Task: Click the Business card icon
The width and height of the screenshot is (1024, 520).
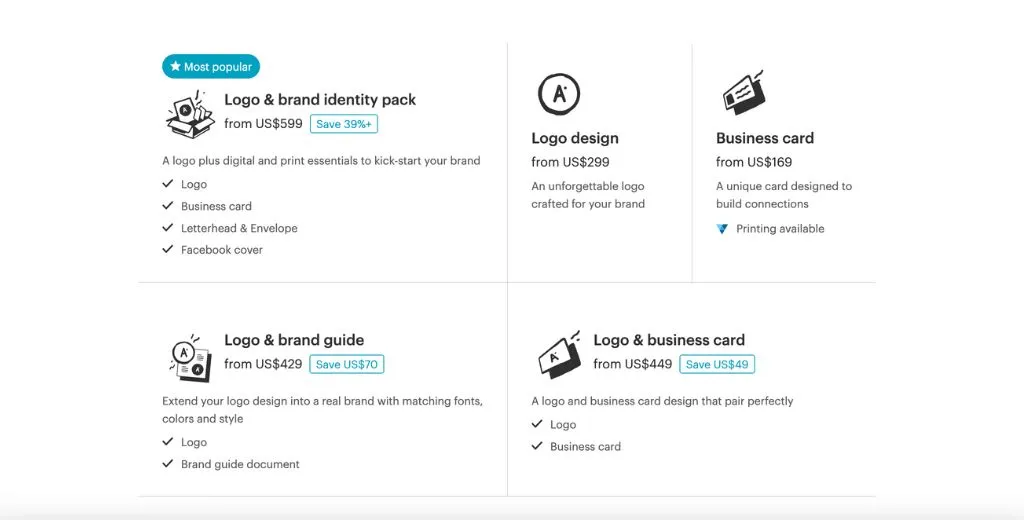Action: 743,93
